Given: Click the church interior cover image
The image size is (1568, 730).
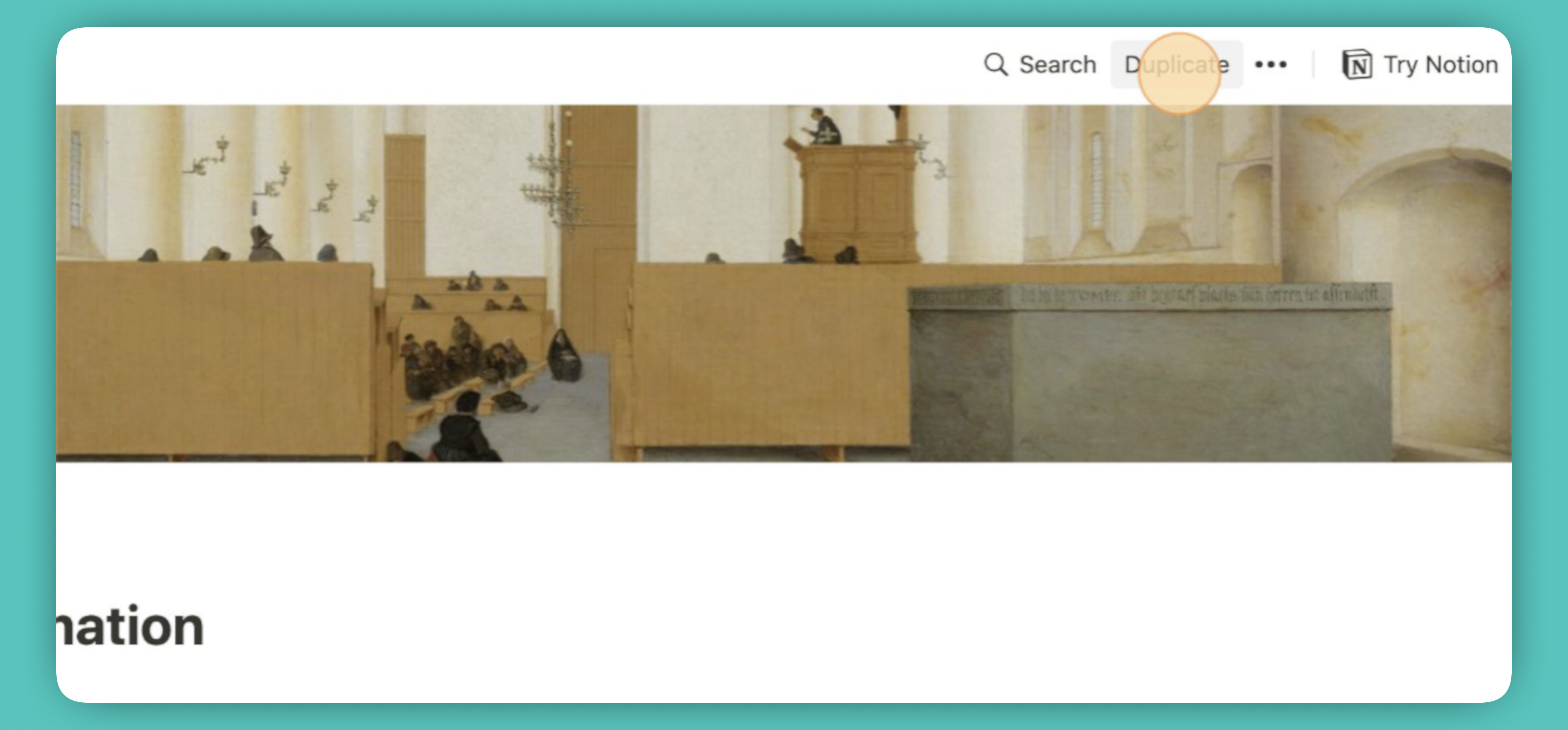Looking at the screenshot, I should [784, 283].
